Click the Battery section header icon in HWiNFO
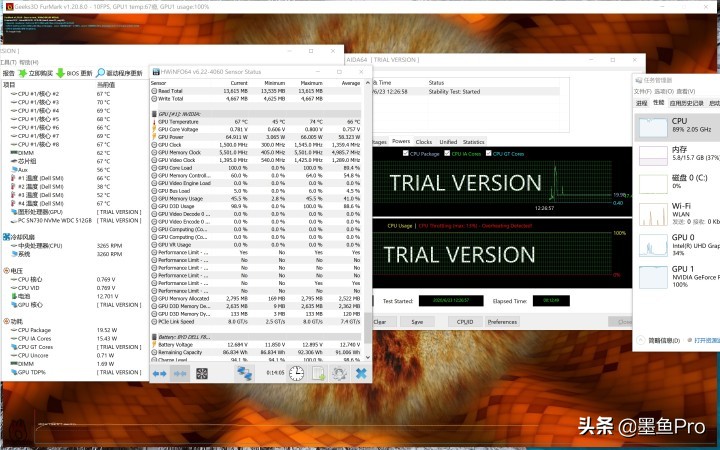Image resolution: width=720 pixels, height=450 pixels. click(x=154, y=337)
